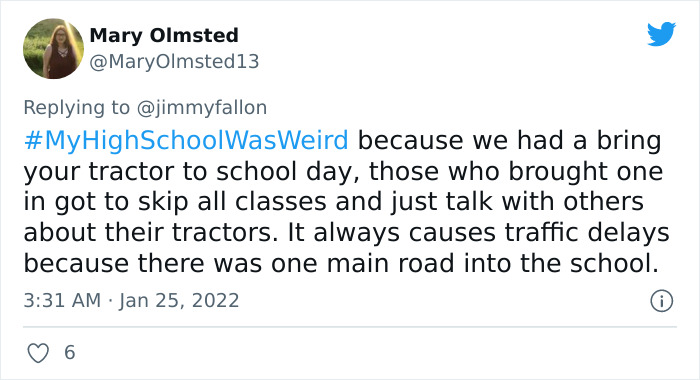700x380 pixels.
Task: Like the tweet with the heart icon
Action: click(x=38, y=353)
